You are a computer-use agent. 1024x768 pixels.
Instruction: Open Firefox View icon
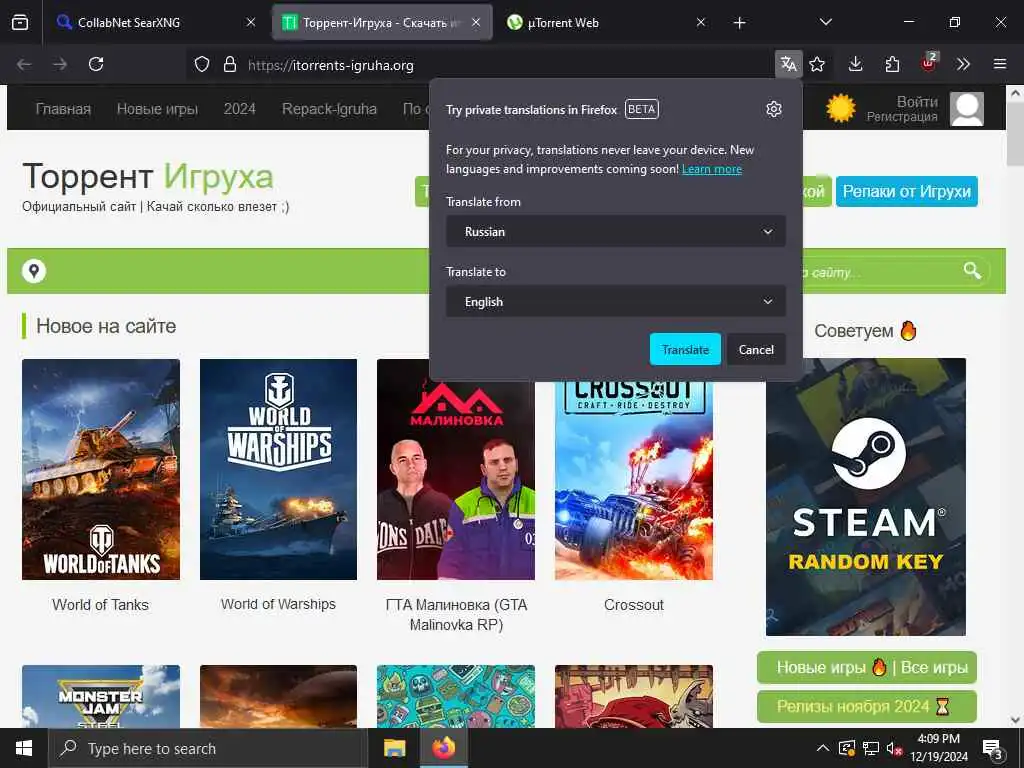click(x=20, y=22)
